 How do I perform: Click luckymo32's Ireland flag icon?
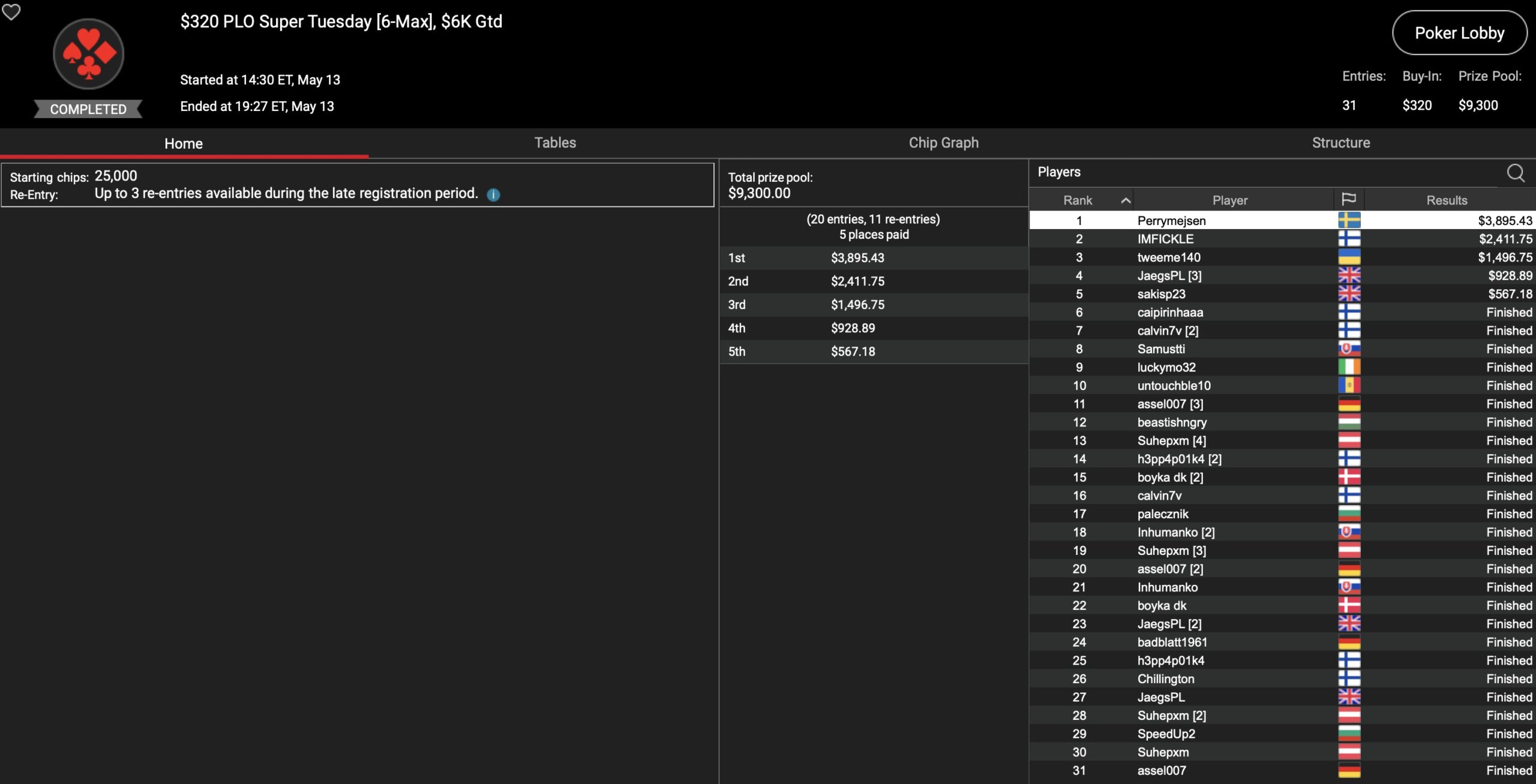click(1349, 367)
